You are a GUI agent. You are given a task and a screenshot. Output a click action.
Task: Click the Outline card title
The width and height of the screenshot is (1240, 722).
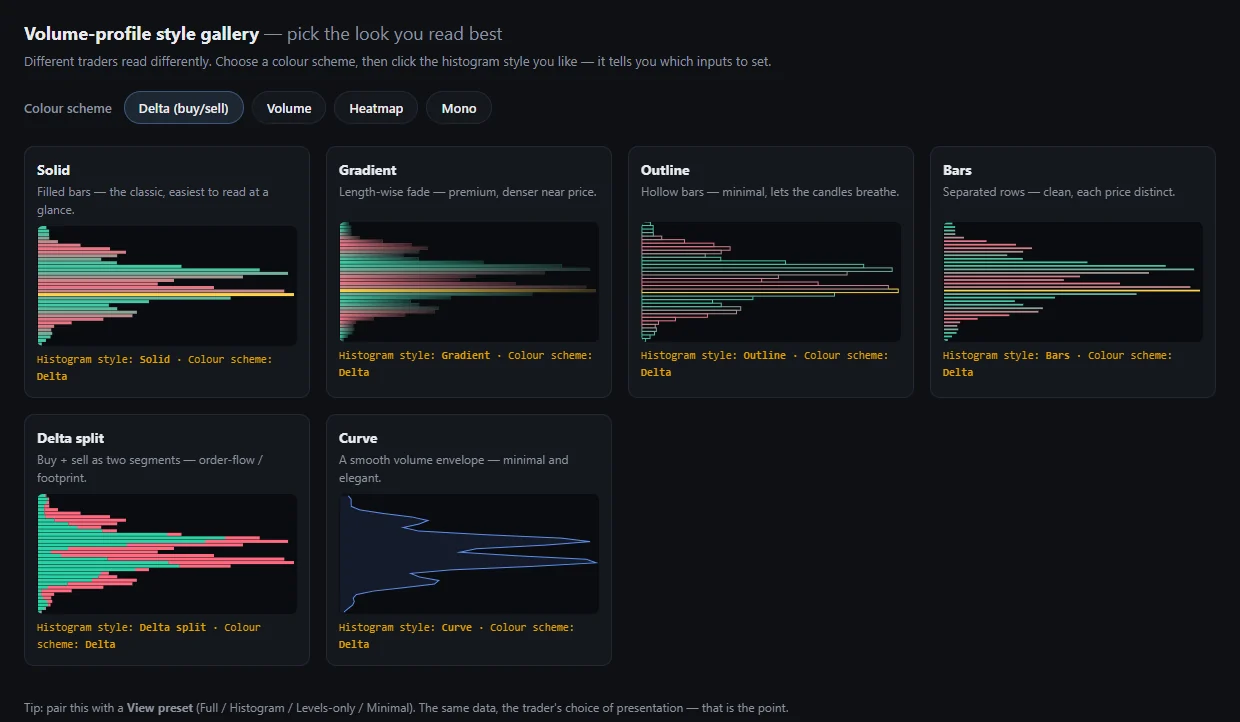point(665,170)
